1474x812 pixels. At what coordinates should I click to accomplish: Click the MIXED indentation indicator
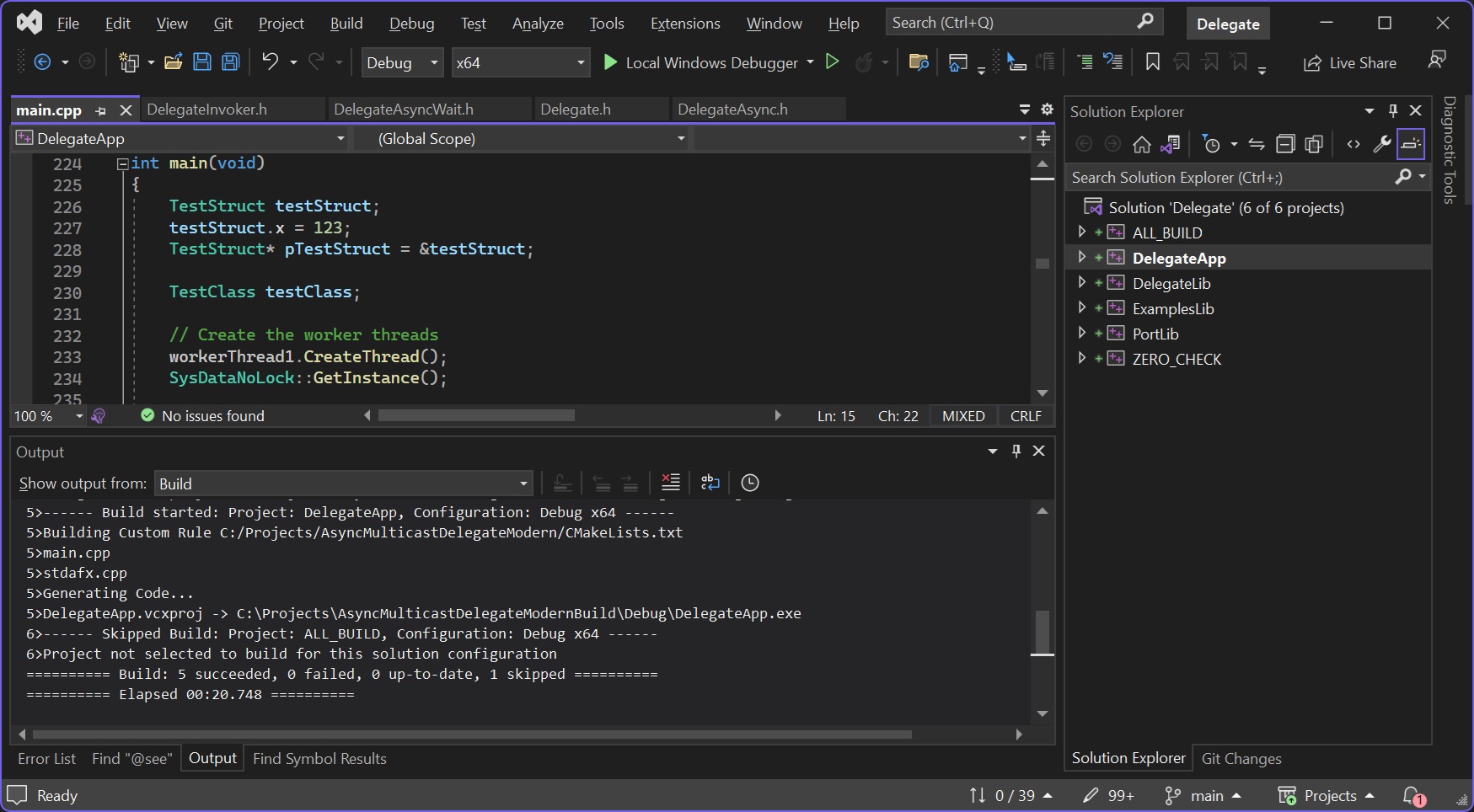(x=963, y=416)
